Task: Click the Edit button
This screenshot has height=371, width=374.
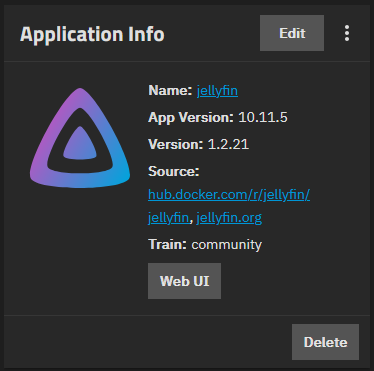Action: [x=292, y=33]
